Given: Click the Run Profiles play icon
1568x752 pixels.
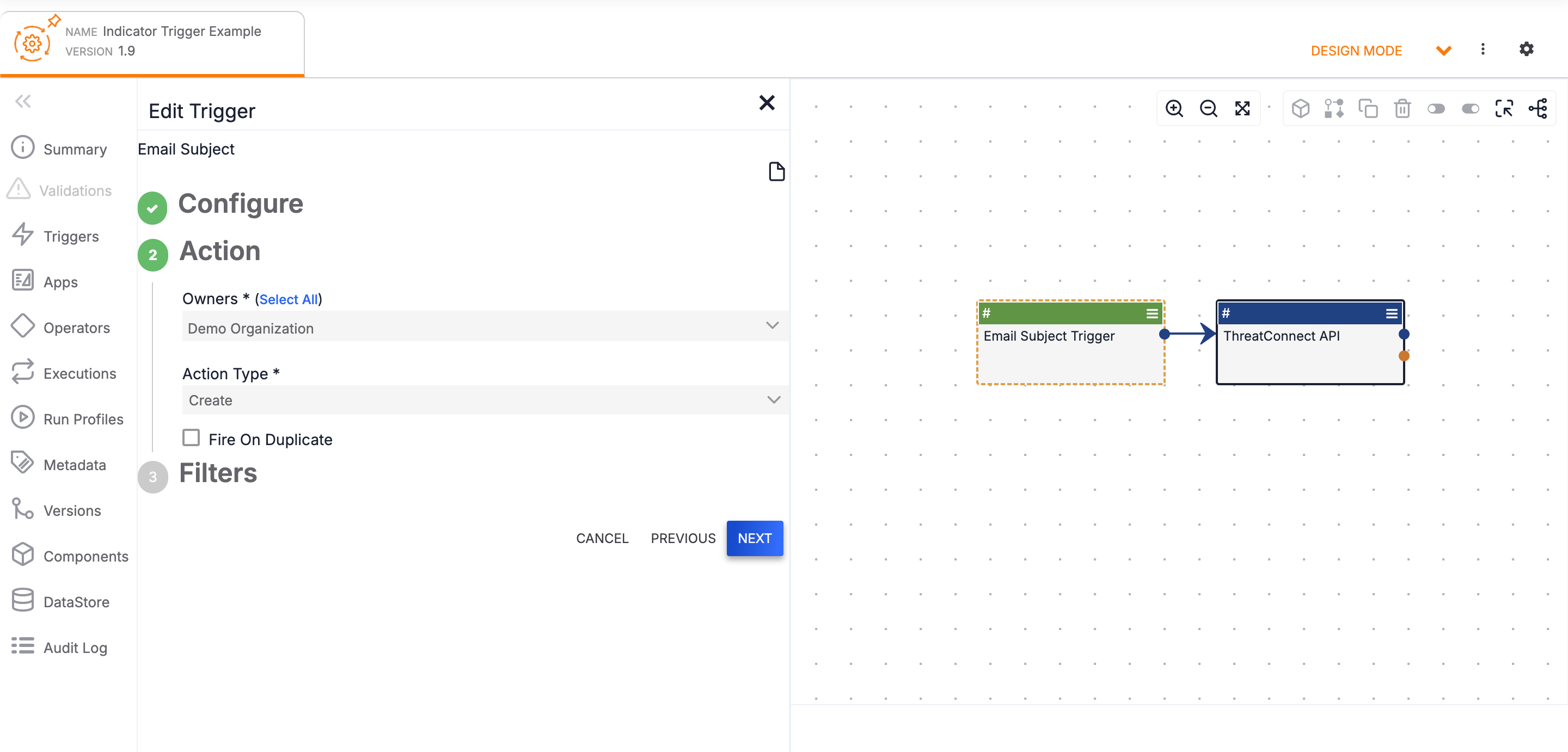Looking at the screenshot, I should pyautogui.click(x=23, y=418).
